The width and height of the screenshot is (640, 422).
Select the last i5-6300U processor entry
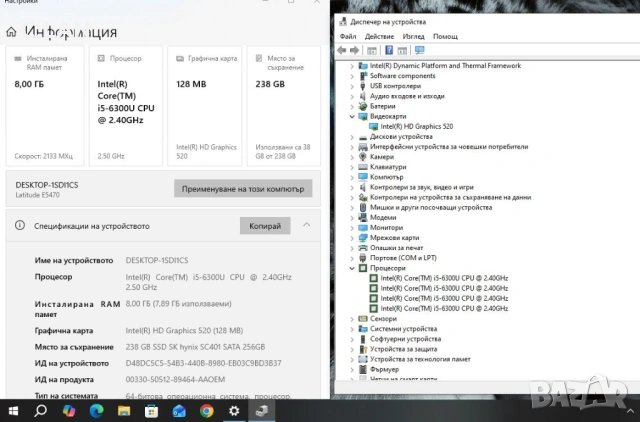click(444, 309)
